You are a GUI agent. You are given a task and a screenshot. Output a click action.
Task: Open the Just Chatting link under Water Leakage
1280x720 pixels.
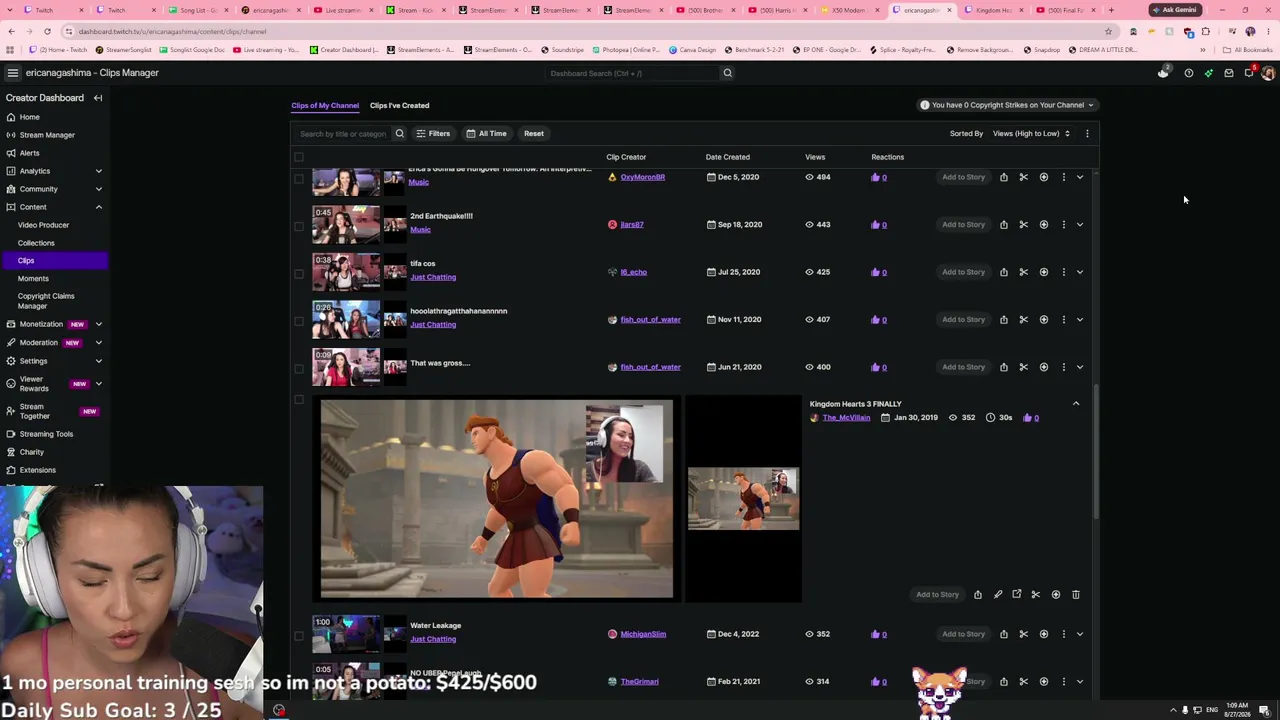pyautogui.click(x=433, y=639)
